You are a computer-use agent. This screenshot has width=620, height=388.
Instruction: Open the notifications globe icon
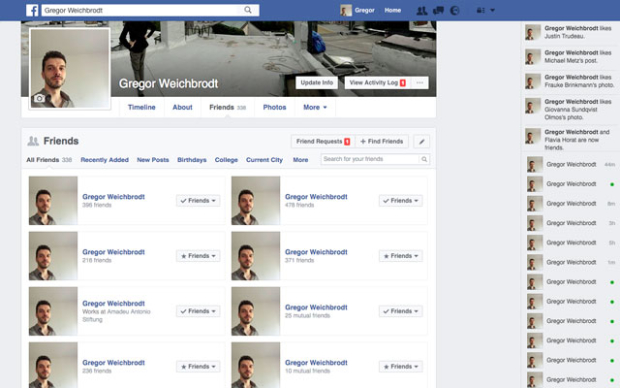[455, 11]
